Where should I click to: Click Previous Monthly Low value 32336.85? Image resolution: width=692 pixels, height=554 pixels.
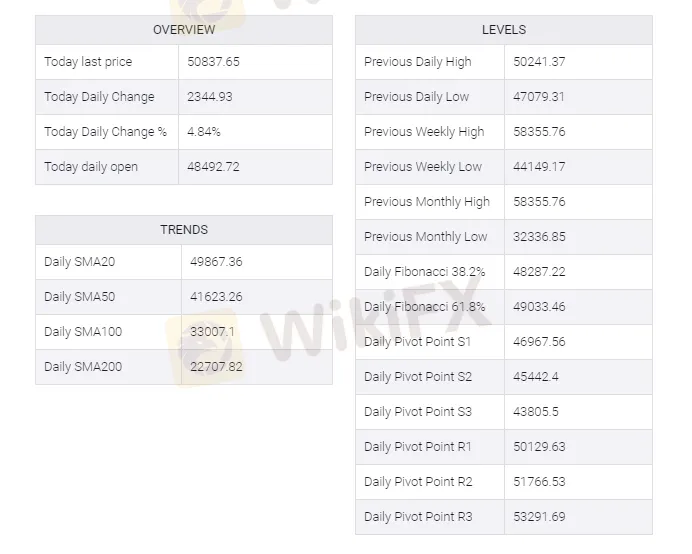tap(539, 237)
